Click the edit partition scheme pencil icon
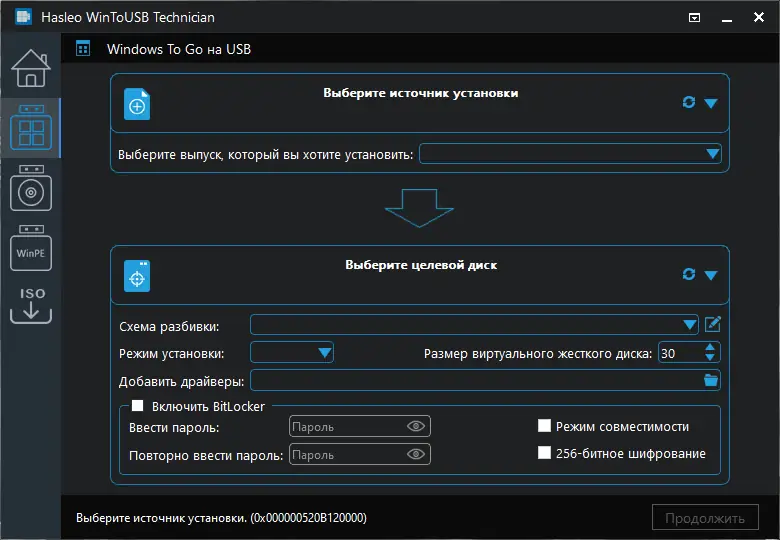This screenshot has height=540, width=780. (713, 324)
